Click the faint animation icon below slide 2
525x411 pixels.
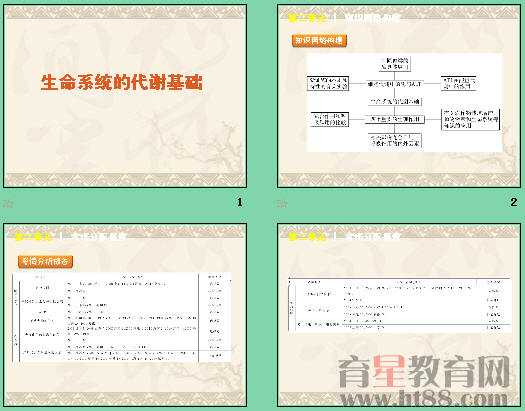pos(282,203)
